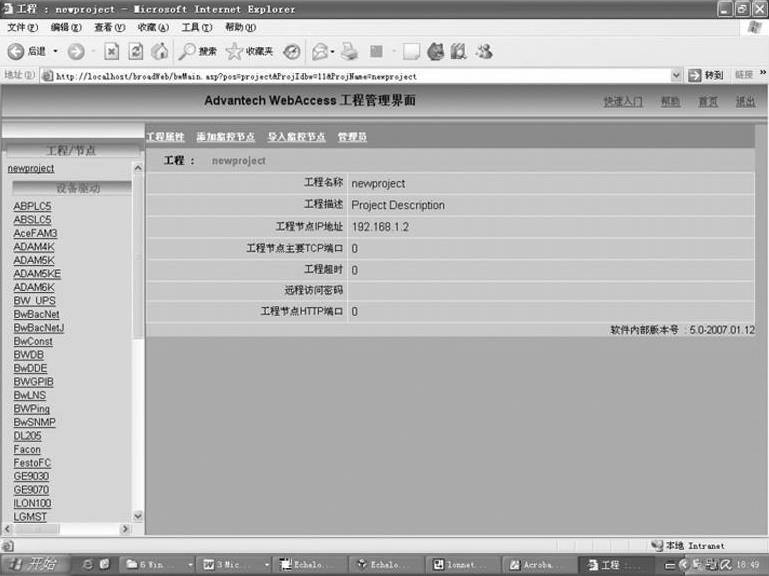The image size is (769, 576).
Task: Open the Search (搜索) magnifier tool
Action: [x=197, y=51]
